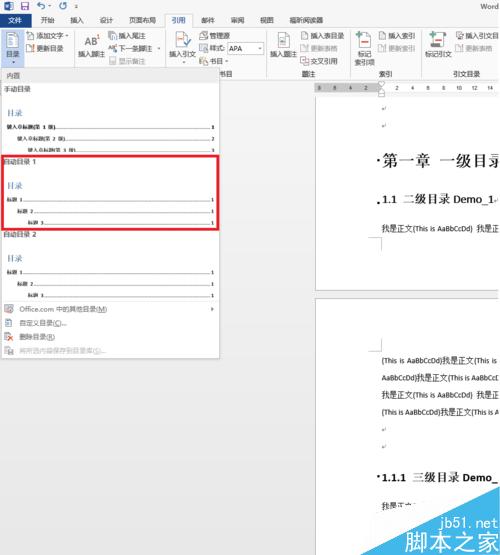The image size is (500, 555).
Task: Click the Save icon in quick access toolbar
Action: click(x=25, y=6)
